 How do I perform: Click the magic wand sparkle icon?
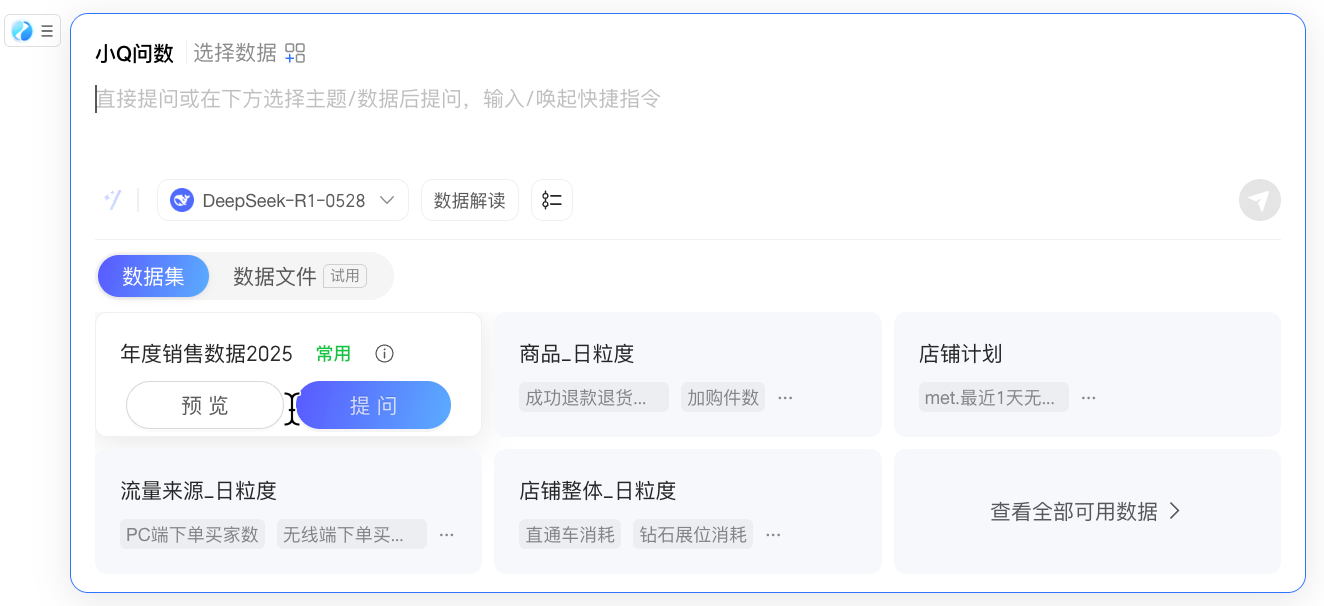coord(112,200)
